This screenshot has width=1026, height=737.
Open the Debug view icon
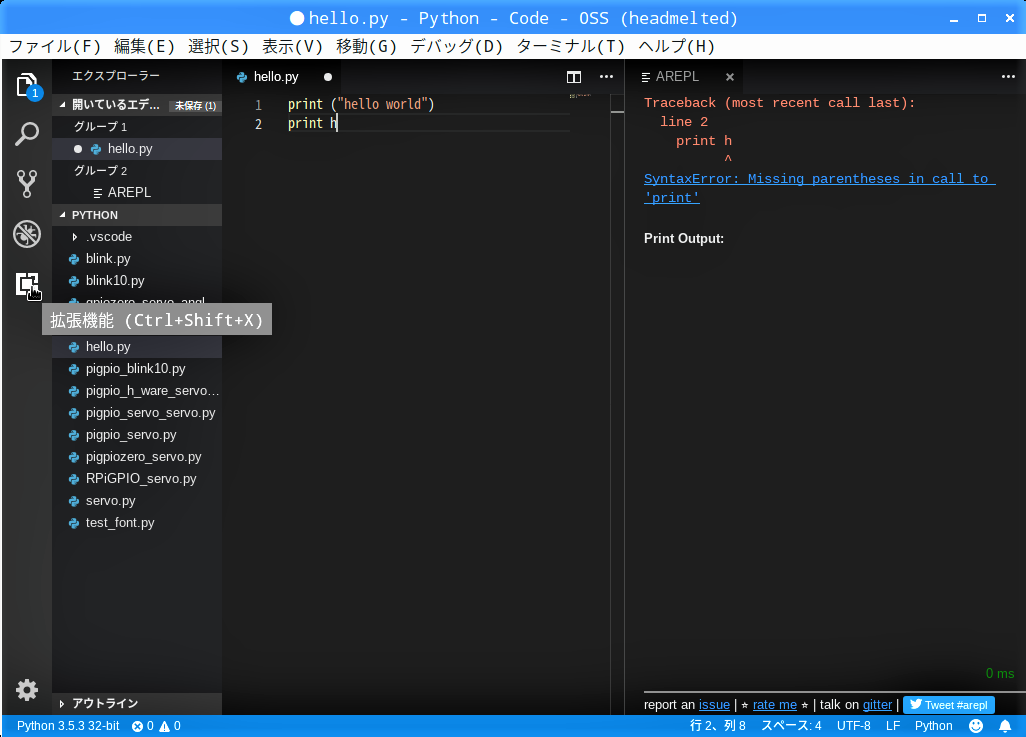[27, 234]
